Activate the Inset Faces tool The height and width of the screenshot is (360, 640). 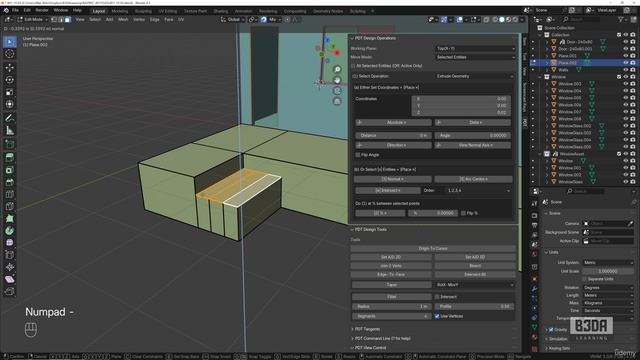point(10,170)
